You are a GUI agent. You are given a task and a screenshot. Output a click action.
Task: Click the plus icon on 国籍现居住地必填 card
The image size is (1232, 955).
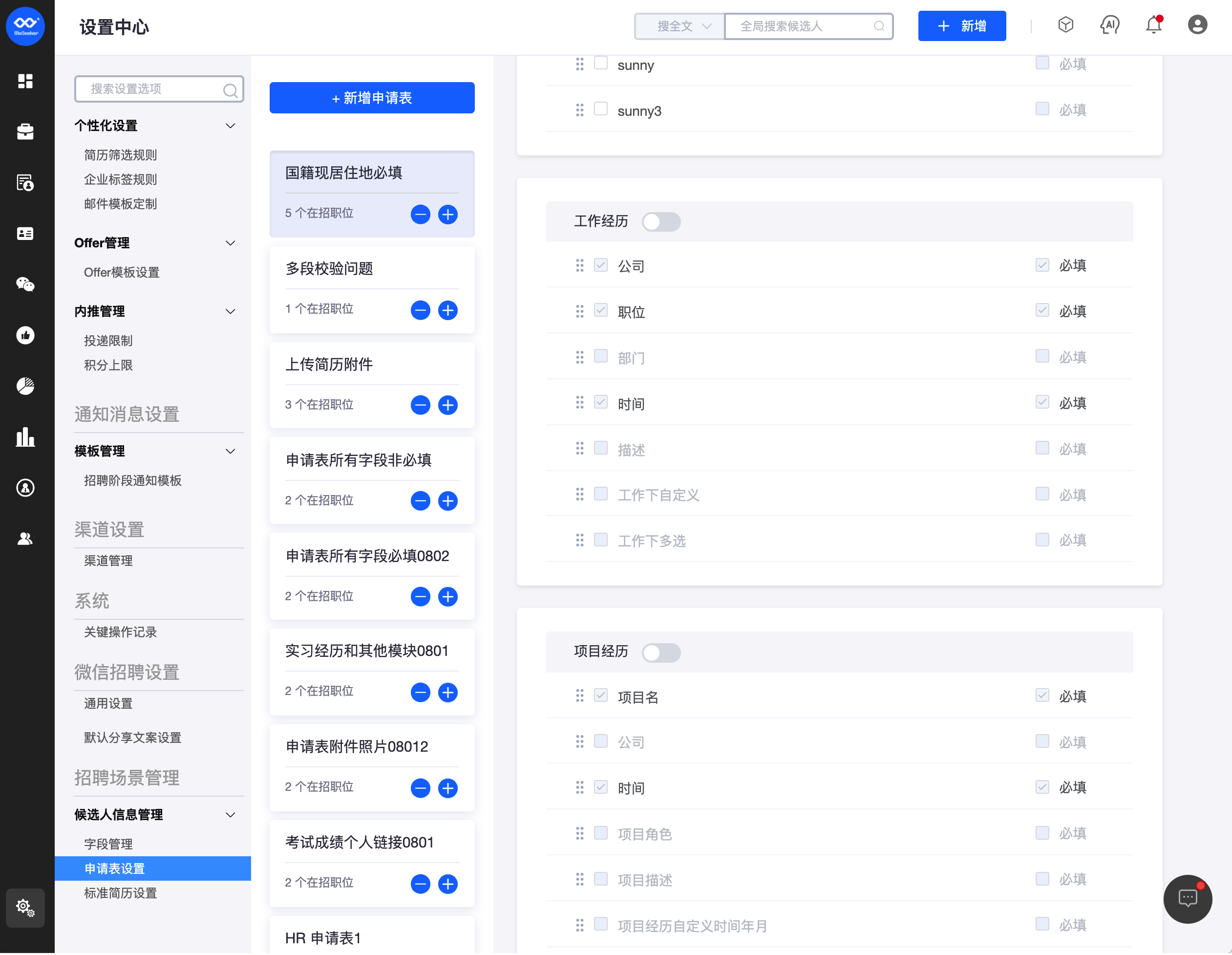448,215
